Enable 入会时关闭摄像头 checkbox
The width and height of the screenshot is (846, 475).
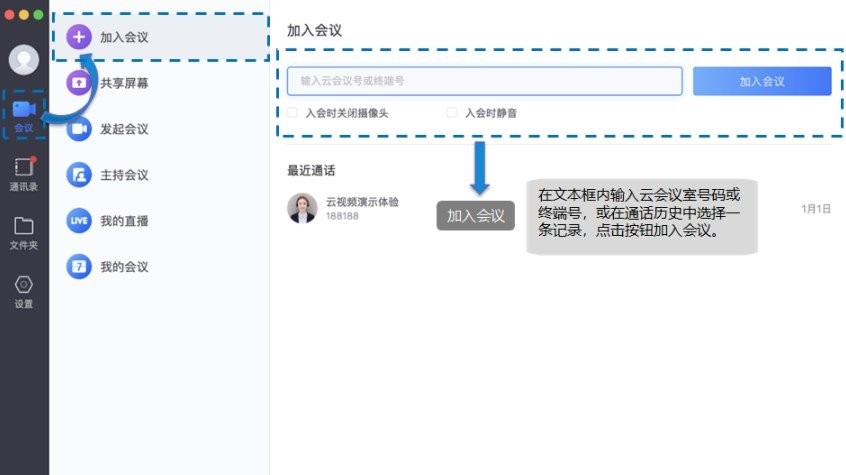pos(292,113)
